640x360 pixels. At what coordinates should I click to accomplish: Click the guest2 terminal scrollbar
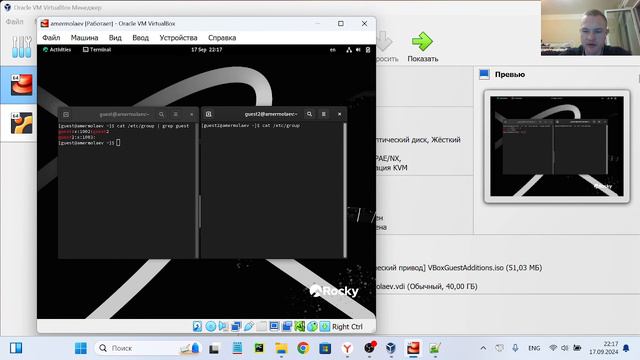(345, 190)
